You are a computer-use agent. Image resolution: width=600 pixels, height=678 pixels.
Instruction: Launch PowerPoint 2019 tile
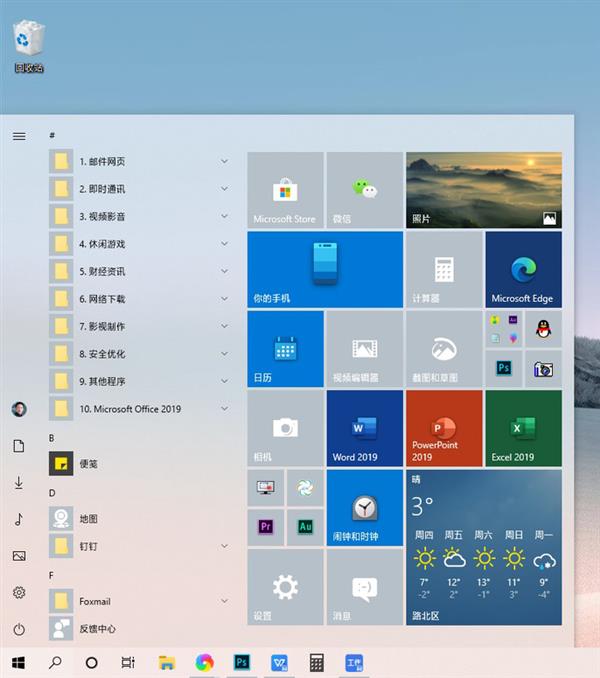[x=443, y=428]
